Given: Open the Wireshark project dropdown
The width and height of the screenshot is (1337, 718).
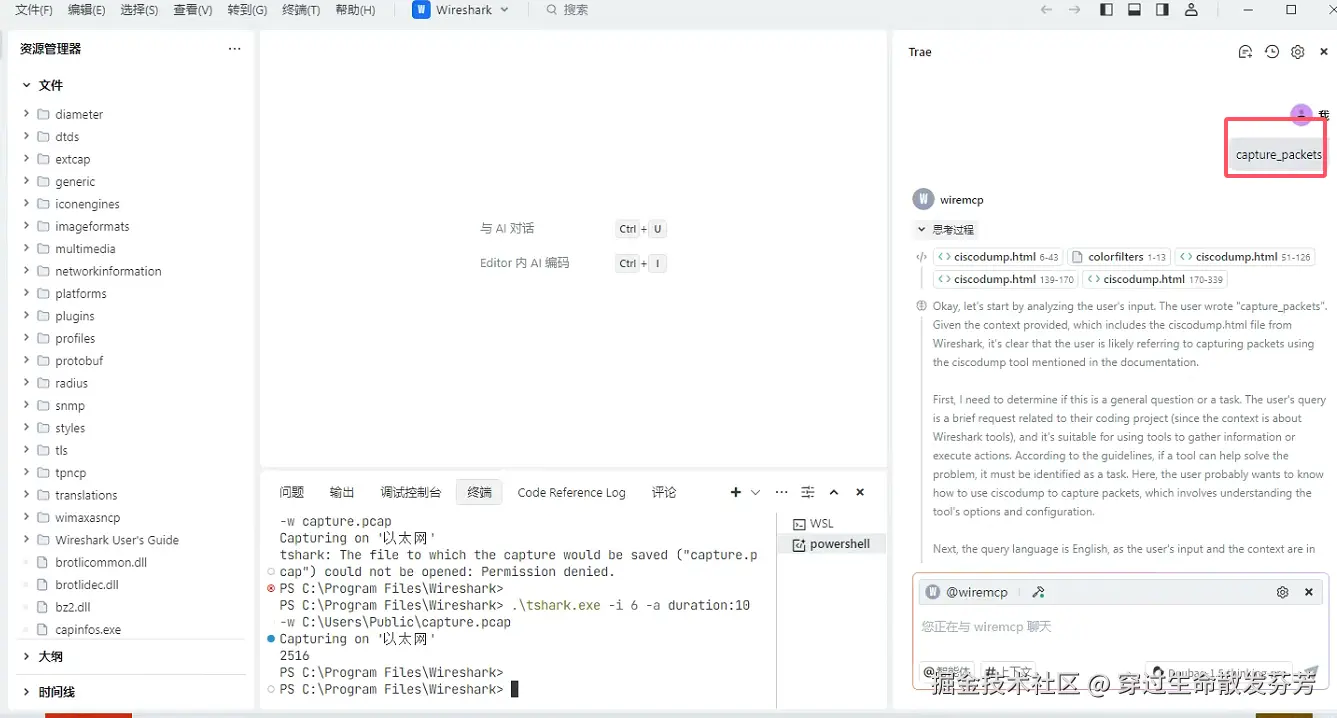Looking at the screenshot, I should click(461, 10).
